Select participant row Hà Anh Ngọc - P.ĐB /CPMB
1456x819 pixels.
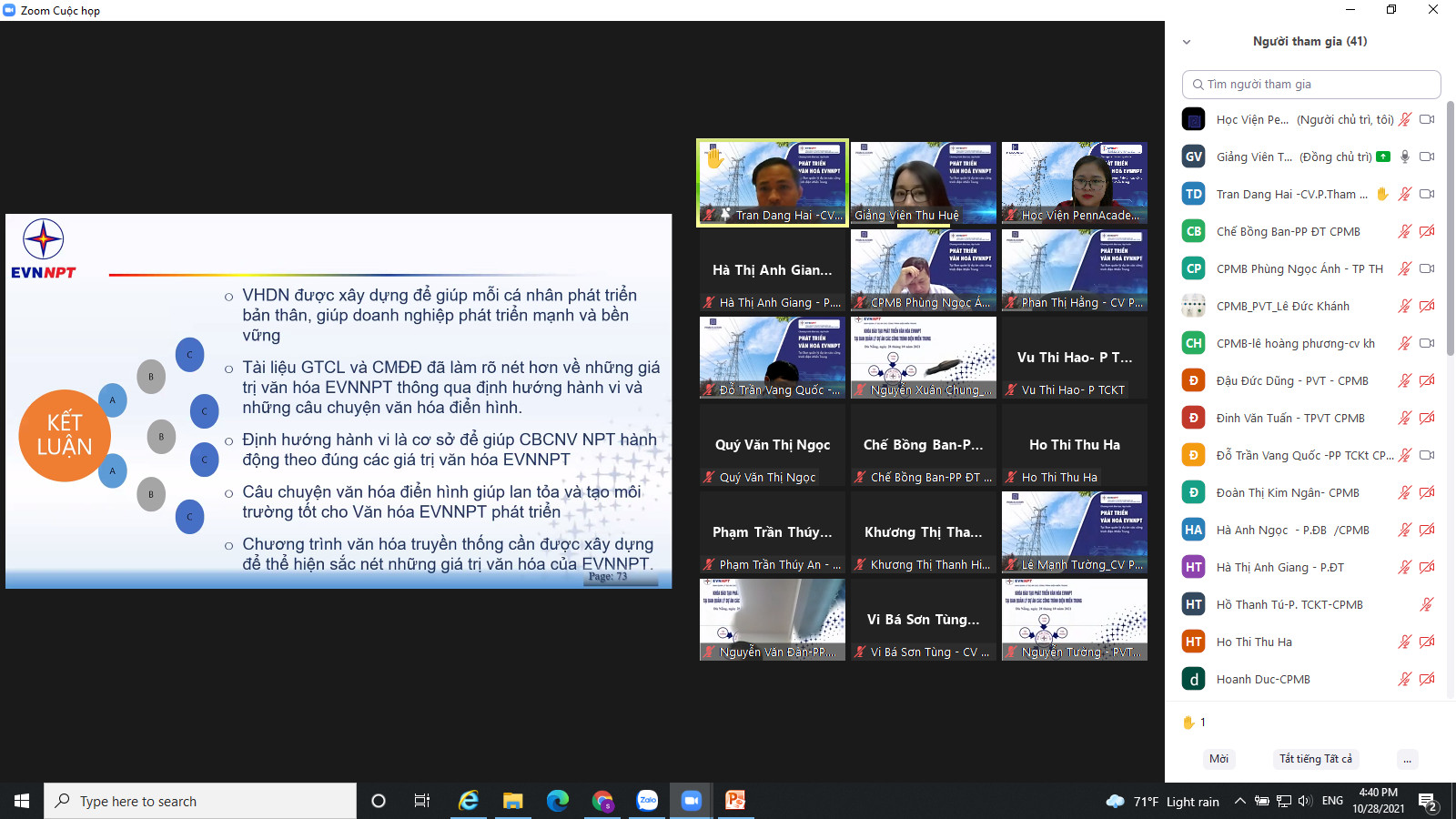pos(1309,530)
